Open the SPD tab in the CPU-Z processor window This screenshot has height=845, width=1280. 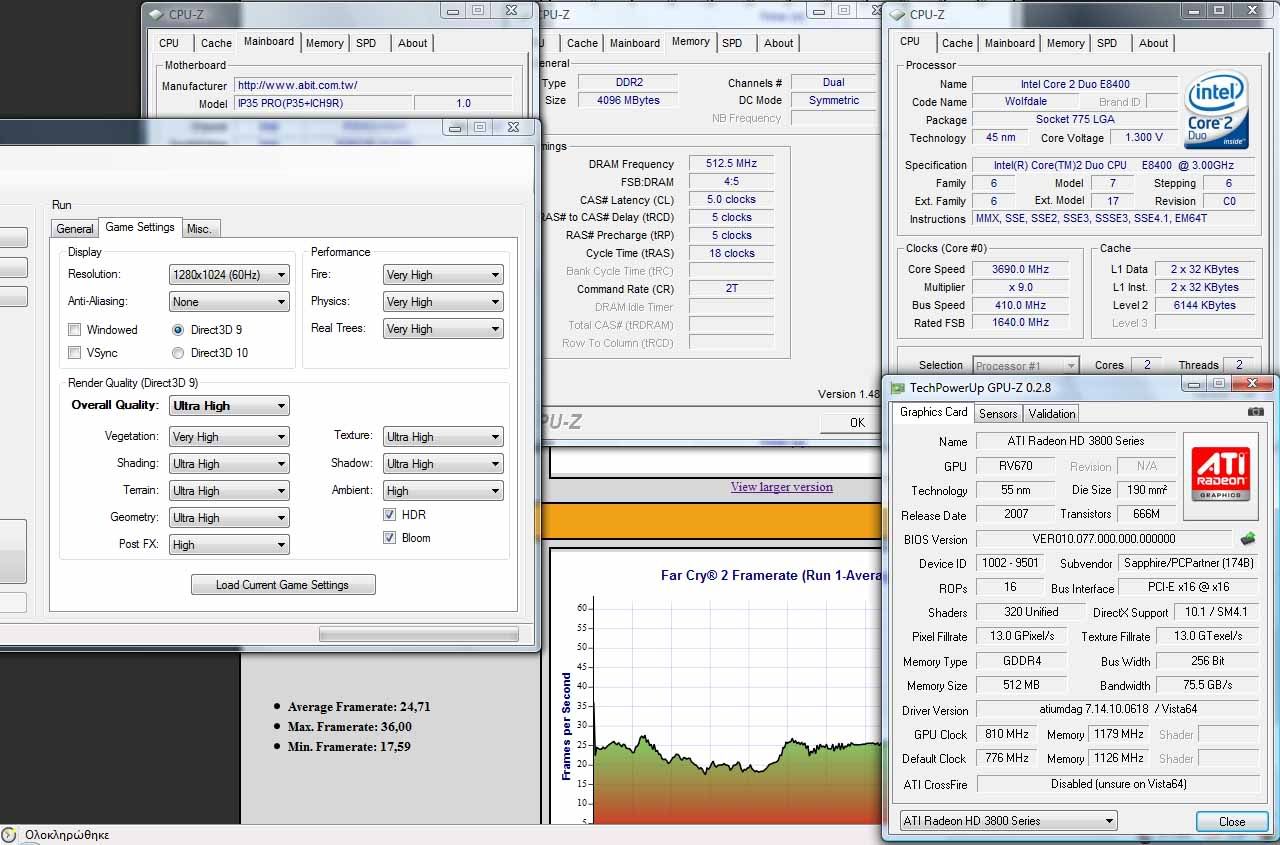pos(1107,43)
